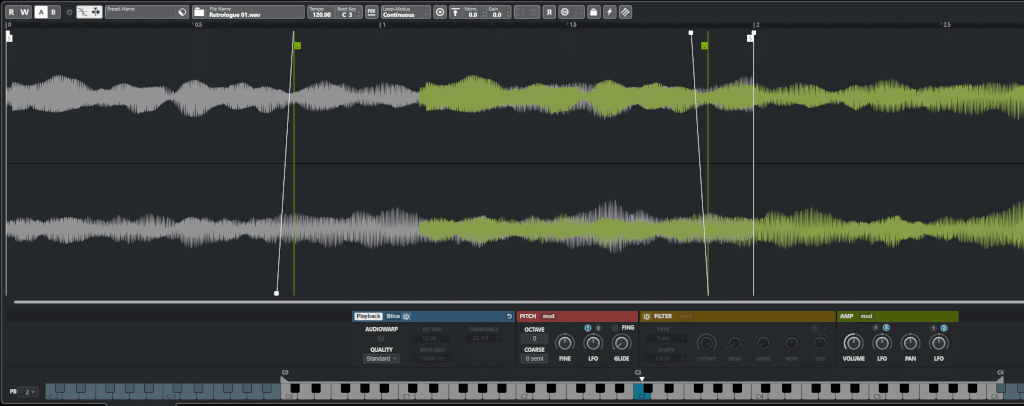
Task: Open the AMP mod tab
Action: click(867, 316)
